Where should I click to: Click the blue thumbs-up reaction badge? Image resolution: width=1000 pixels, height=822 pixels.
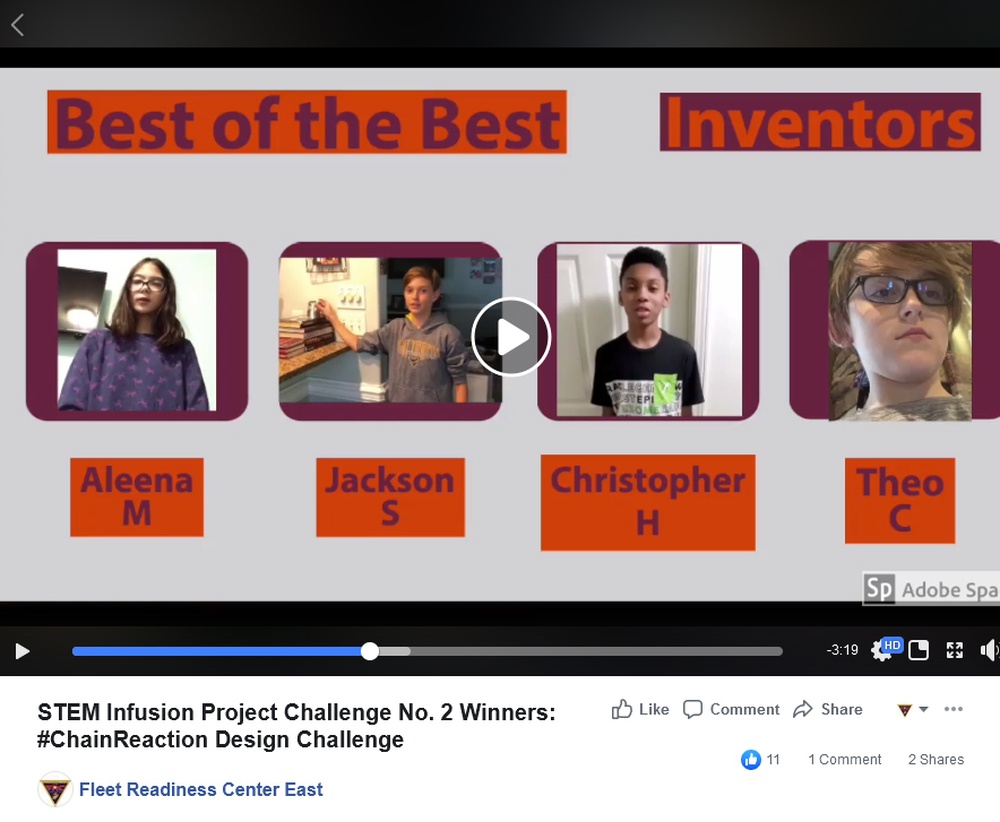coord(750,760)
